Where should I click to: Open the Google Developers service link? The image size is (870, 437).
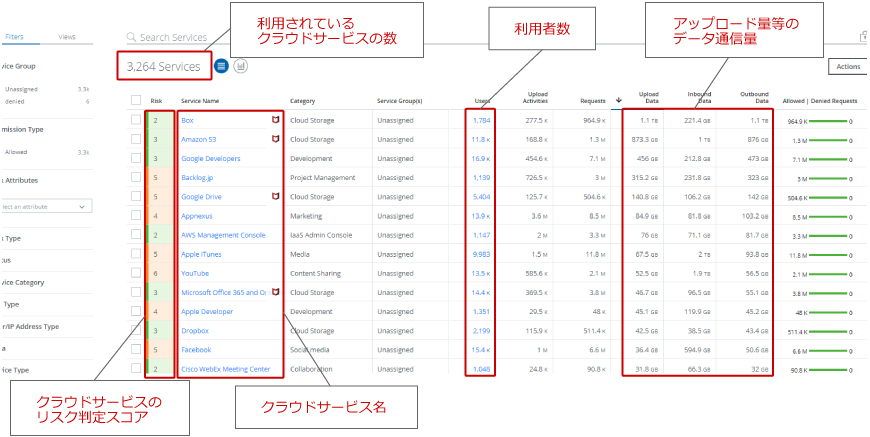[x=211, y=159]
